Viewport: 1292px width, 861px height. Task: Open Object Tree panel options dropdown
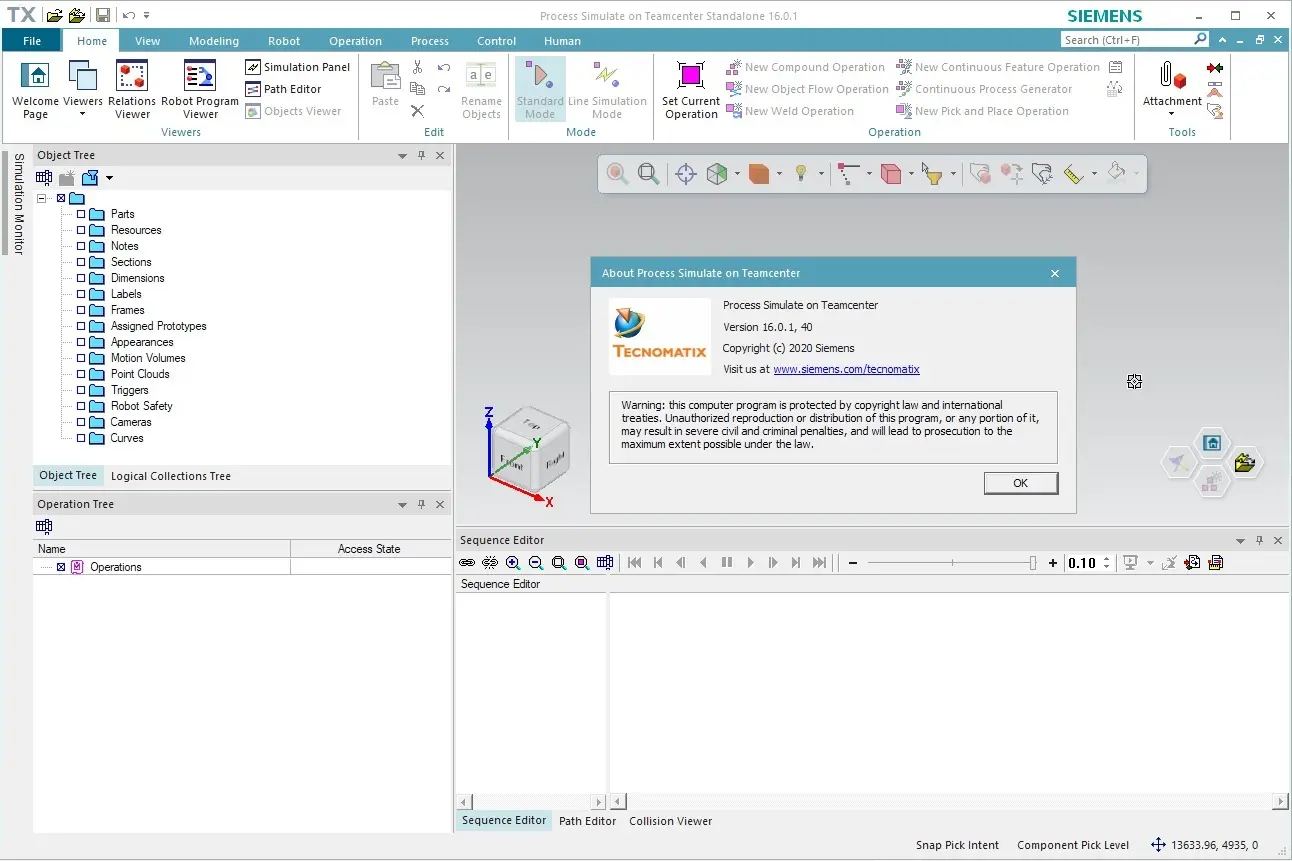coord(403,156)
